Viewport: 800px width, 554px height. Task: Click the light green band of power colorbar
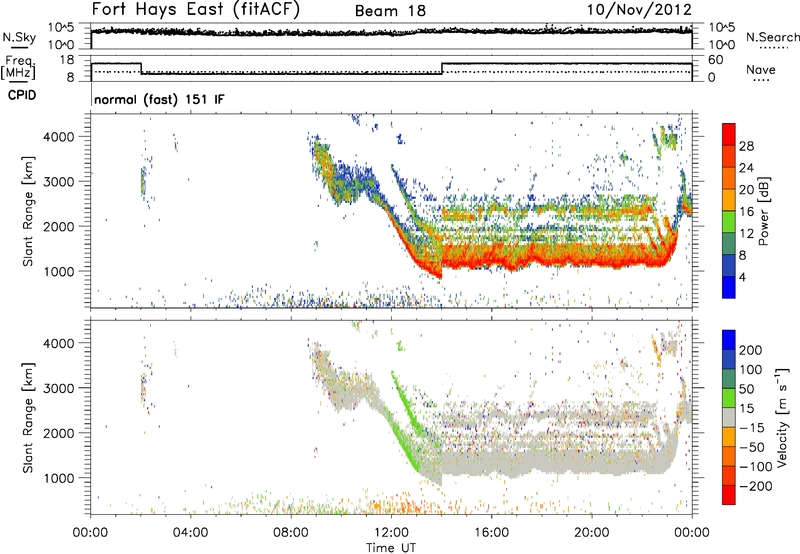coord(729,221)
